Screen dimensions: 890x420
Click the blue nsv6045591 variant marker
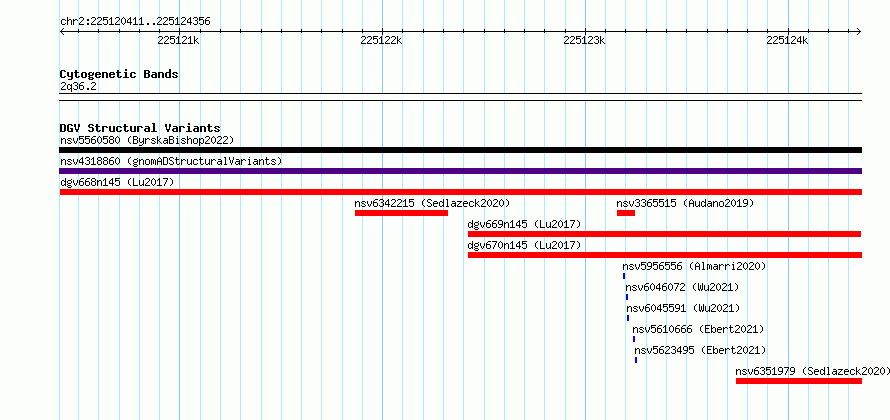(628, 318)
